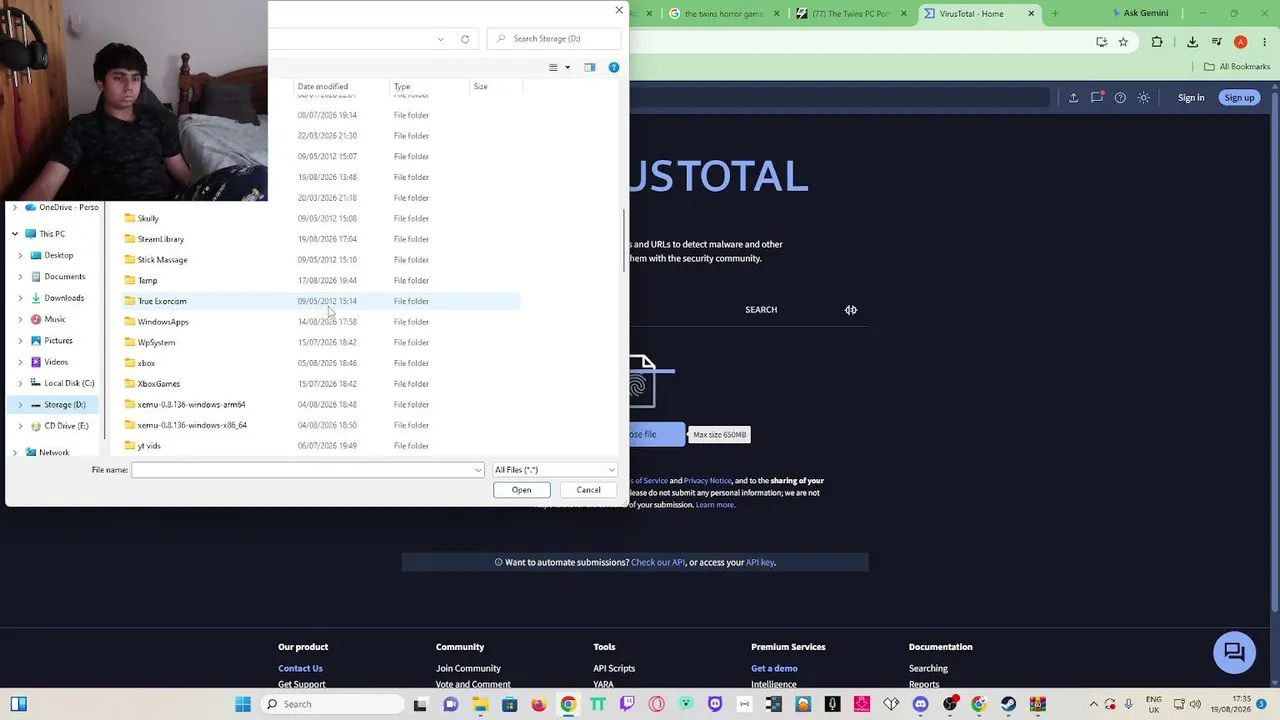Viewport: 1280px width, 720px height.
Task: Open the Get a demo link
Action: click(774, 669)
